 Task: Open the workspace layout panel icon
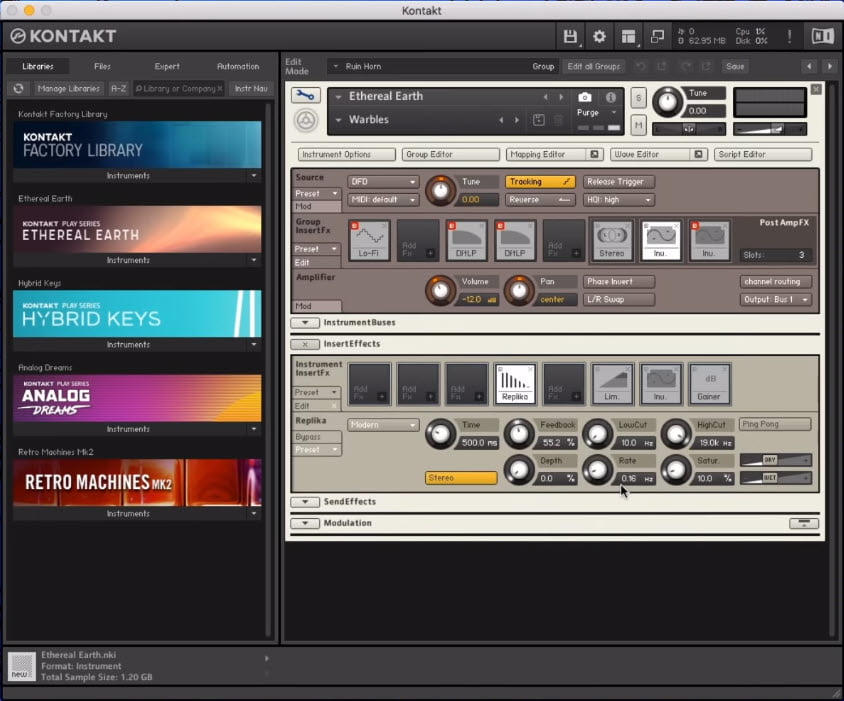628,36
